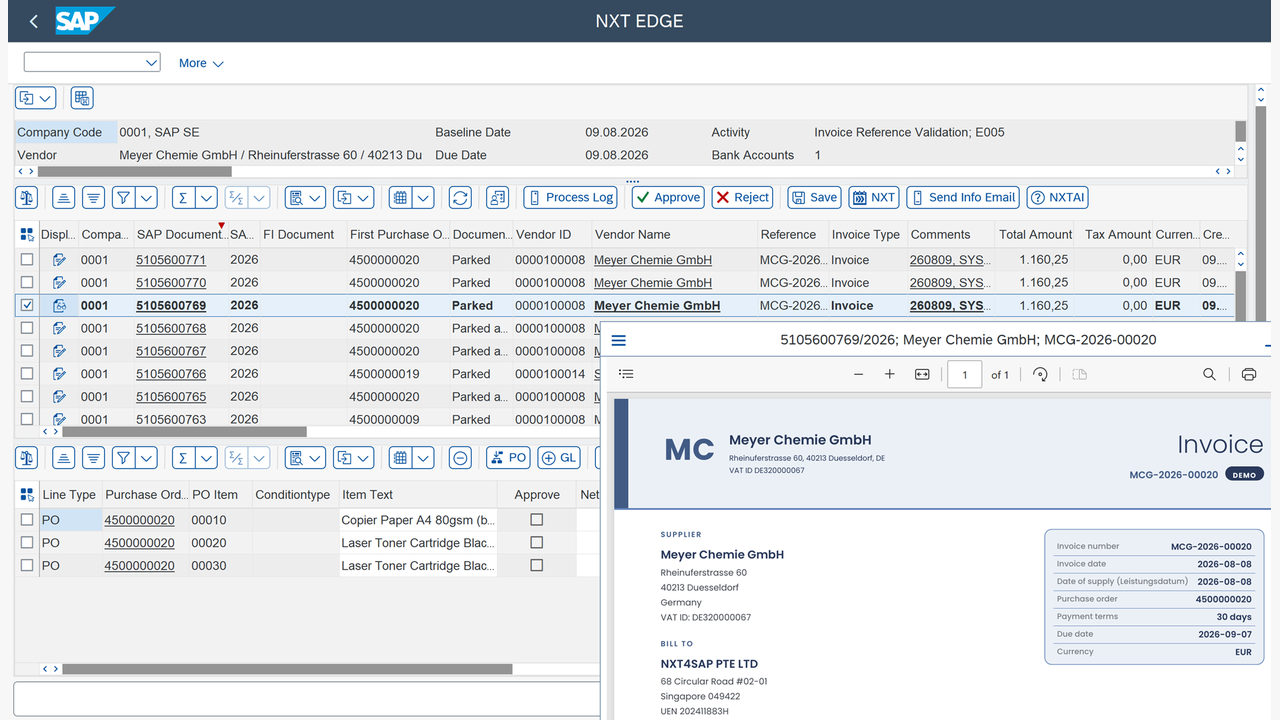1280x720 pixels.
Task: Click the PDF page number field
Action: pos(964,375)
